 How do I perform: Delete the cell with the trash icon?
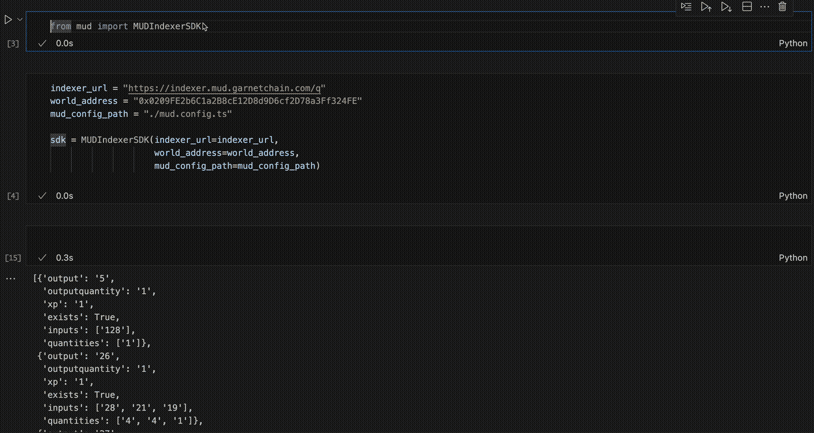(782, 7)
